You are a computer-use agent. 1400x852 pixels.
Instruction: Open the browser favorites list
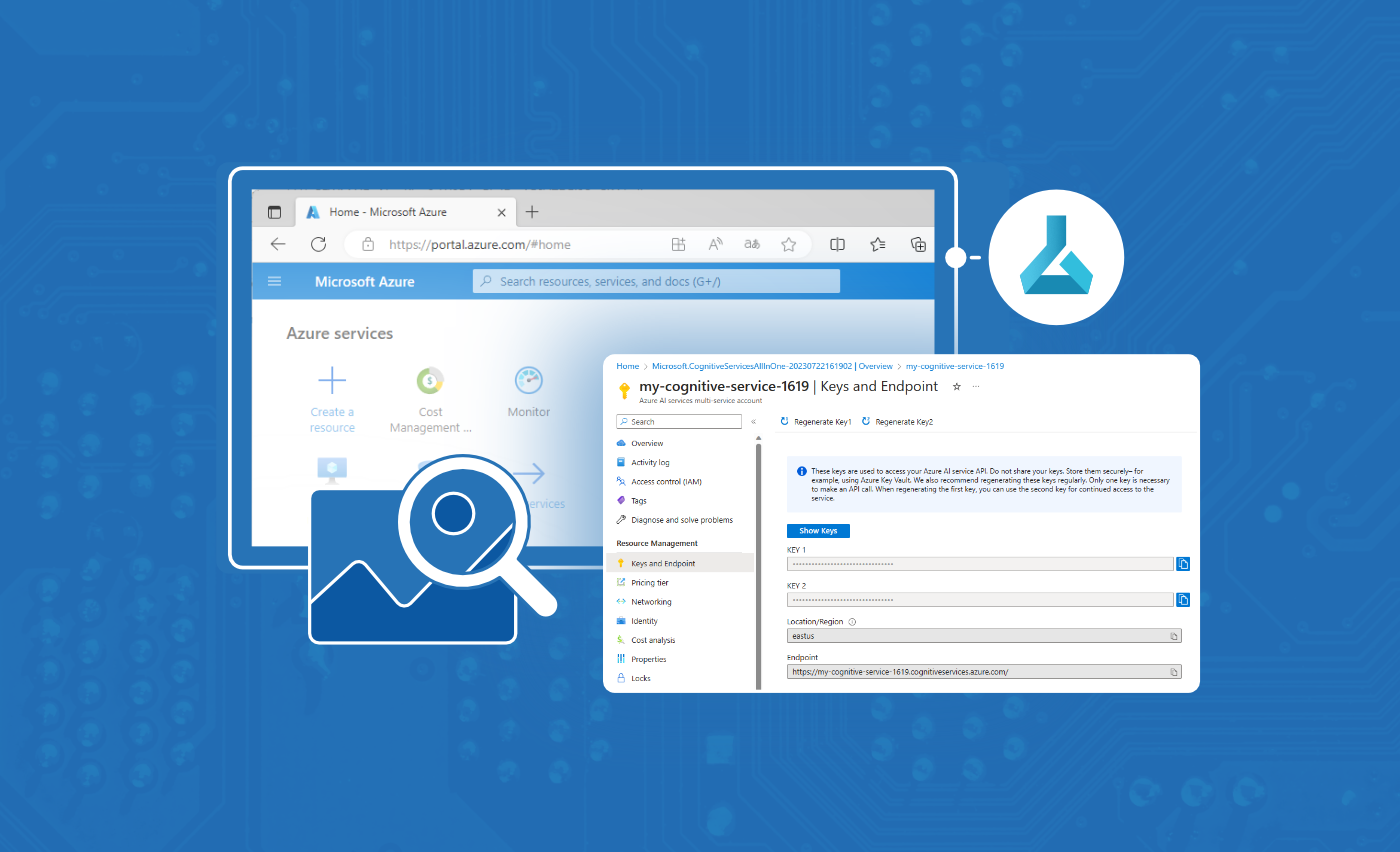point(878,244)
